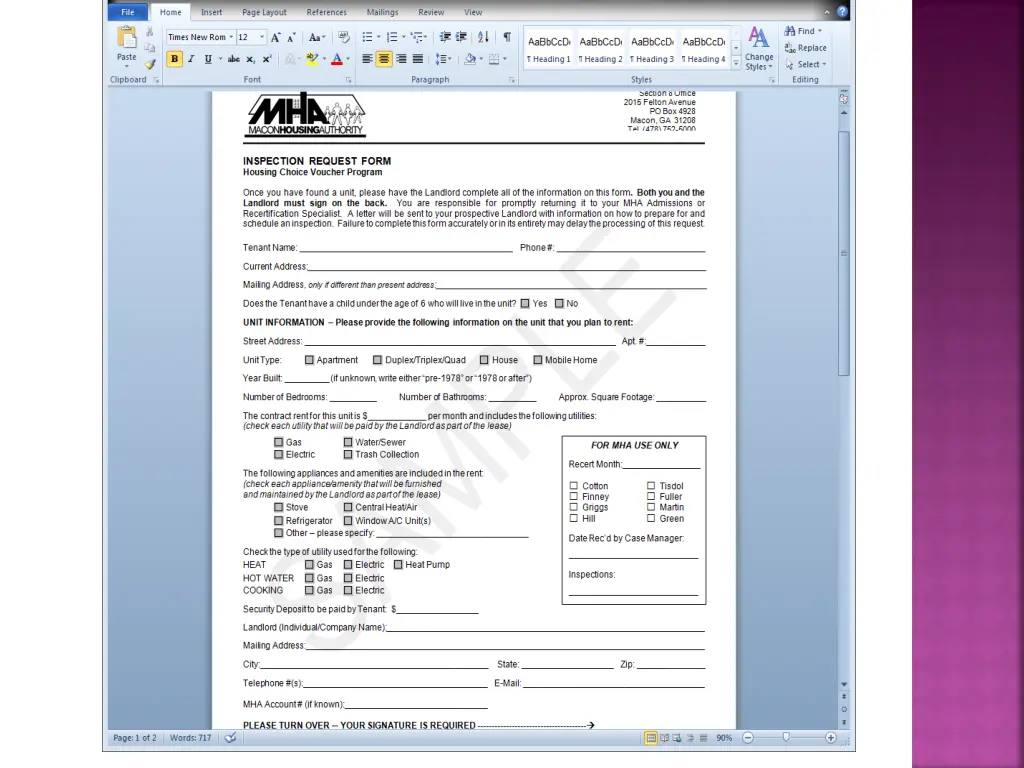Image resolution: width=1024 pixels, height=768 pixels.
Task: Click the Words: 717 count
Action: click(x=191, y=738)
